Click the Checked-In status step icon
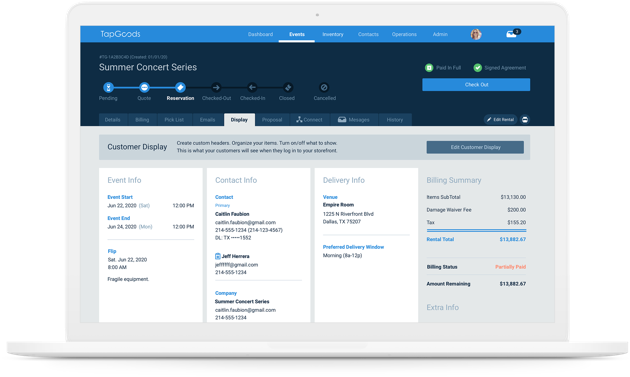 [252, 87]
